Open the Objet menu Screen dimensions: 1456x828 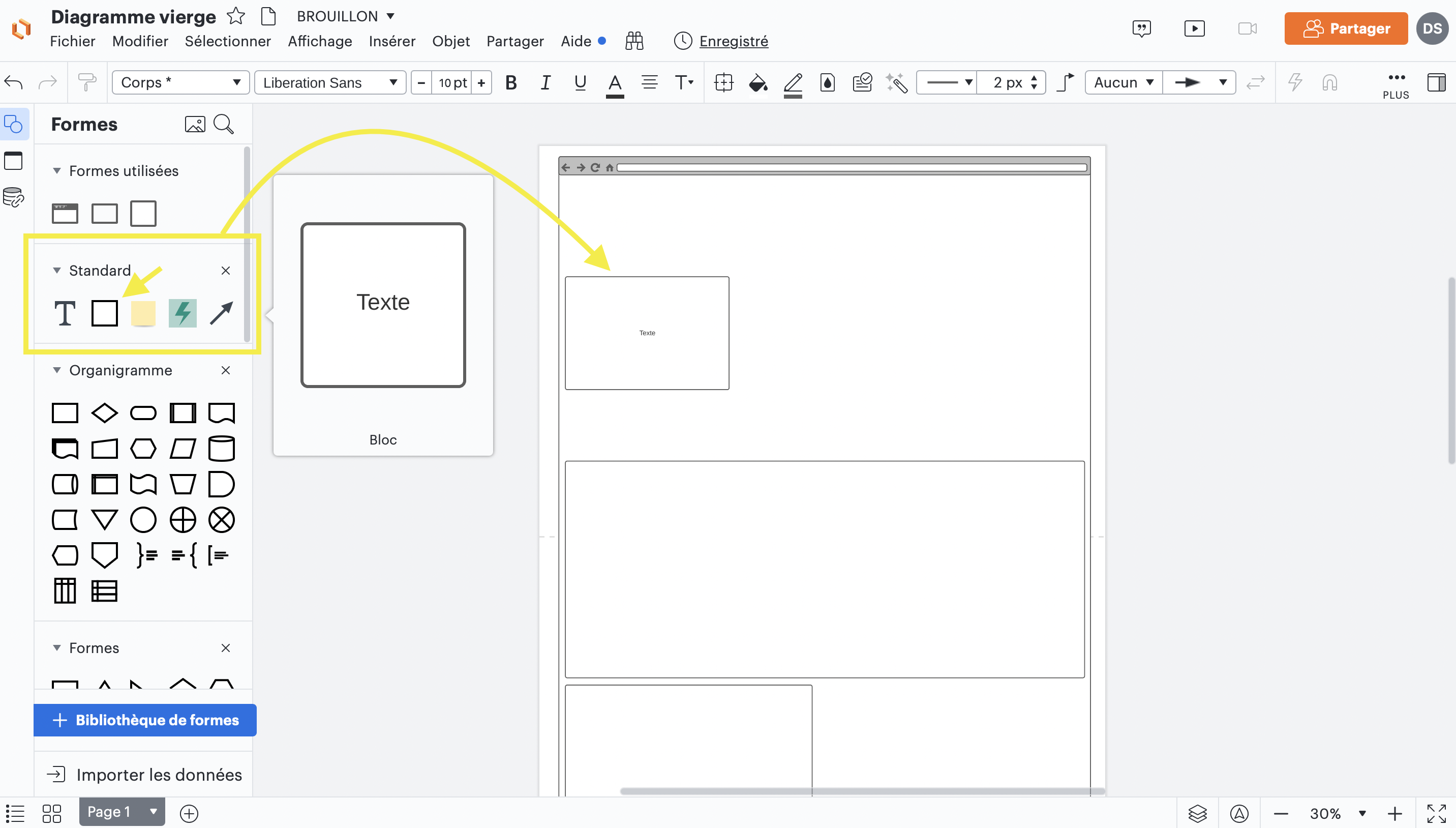pyautogui.click(x=451, y=41)
